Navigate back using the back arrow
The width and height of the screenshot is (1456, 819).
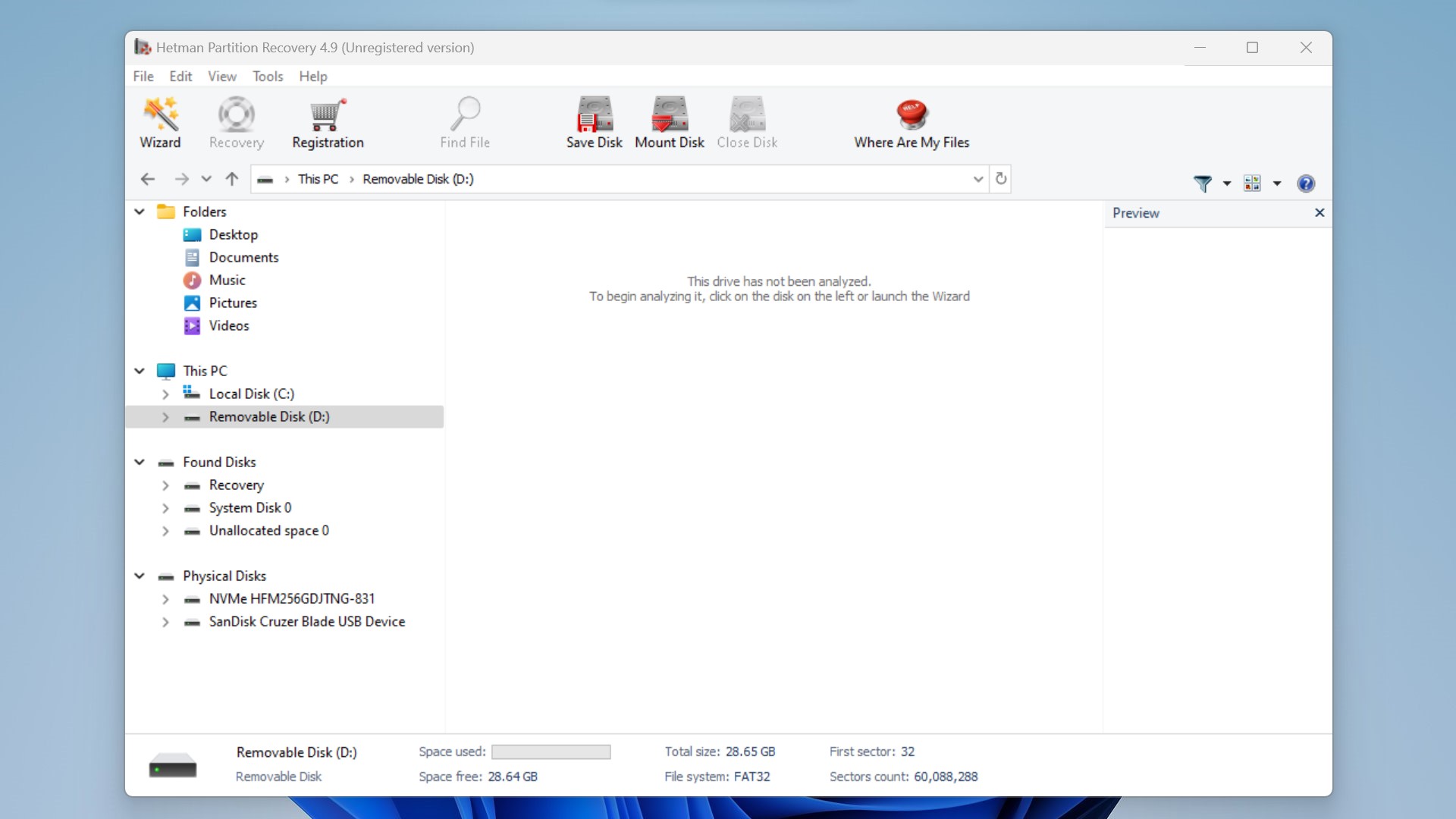(148, 178)
